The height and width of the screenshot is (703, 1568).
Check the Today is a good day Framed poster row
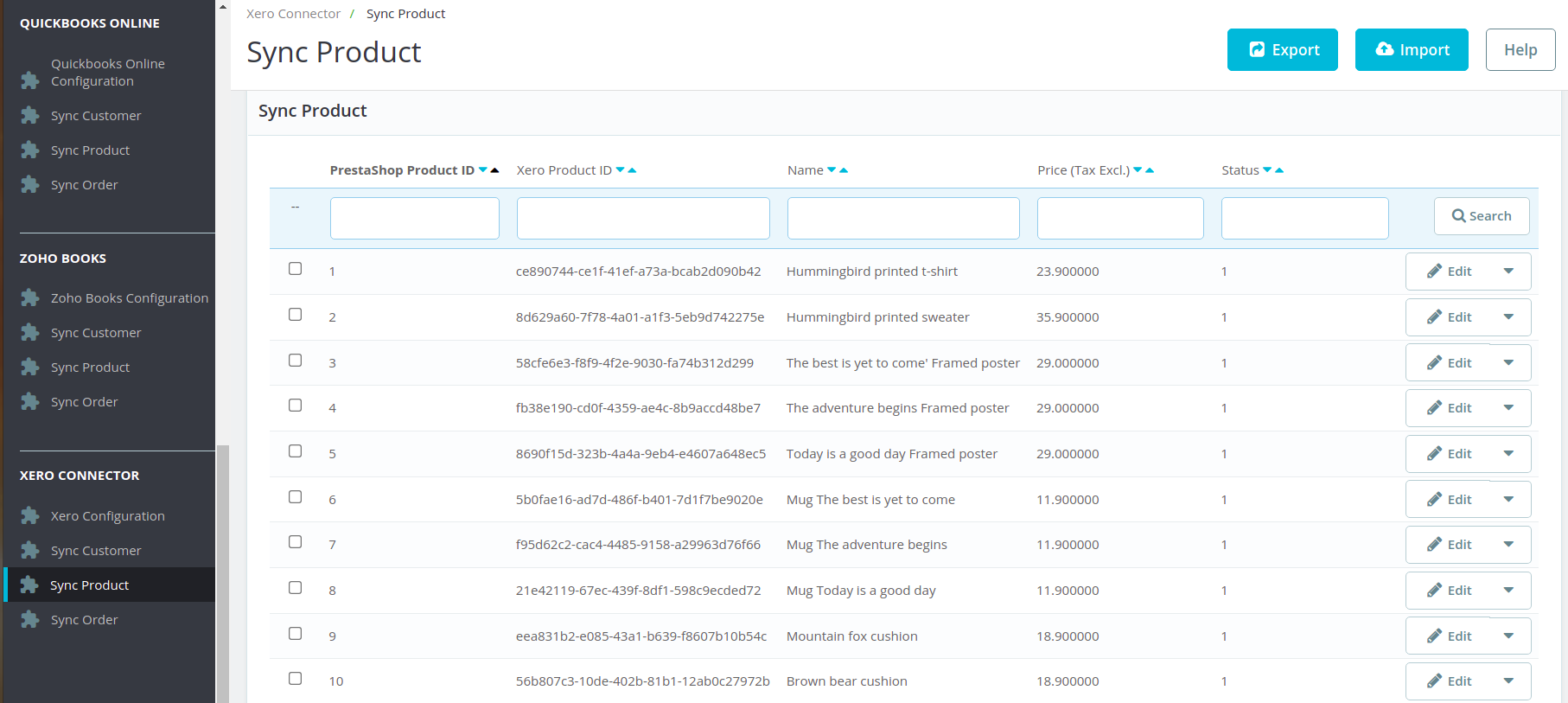296,451
